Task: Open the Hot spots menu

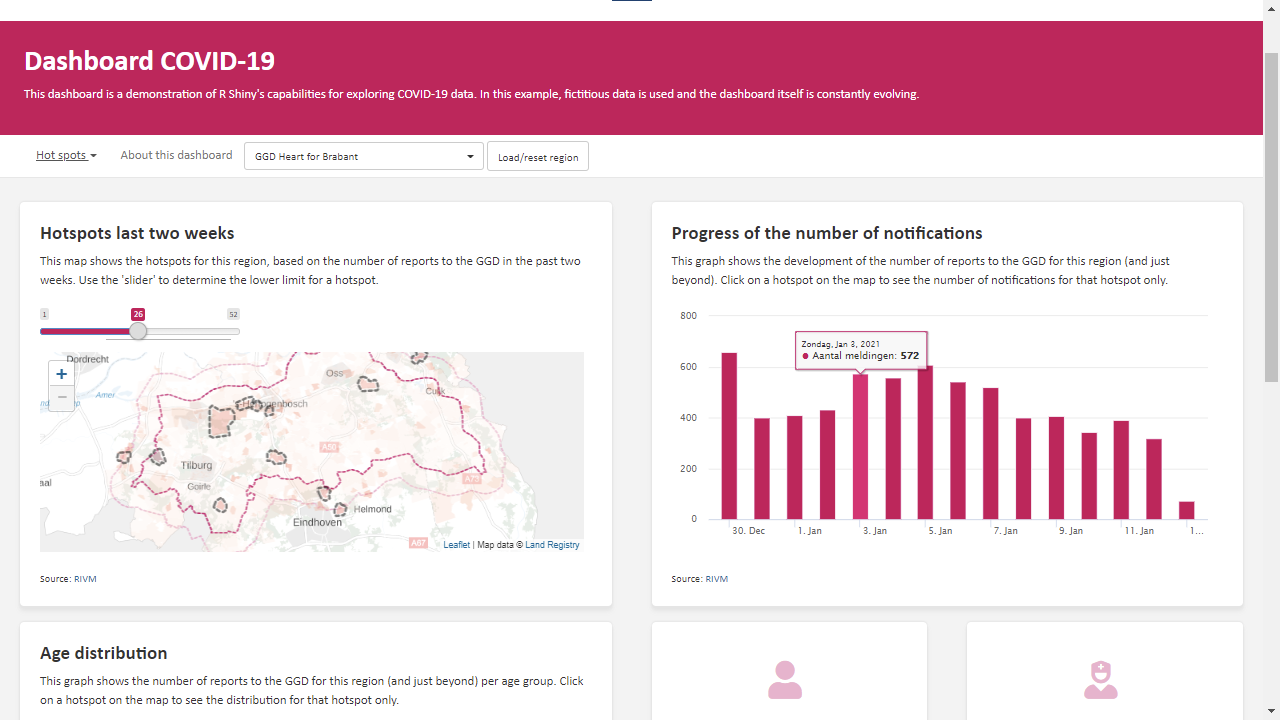Action: coord(66,155)
